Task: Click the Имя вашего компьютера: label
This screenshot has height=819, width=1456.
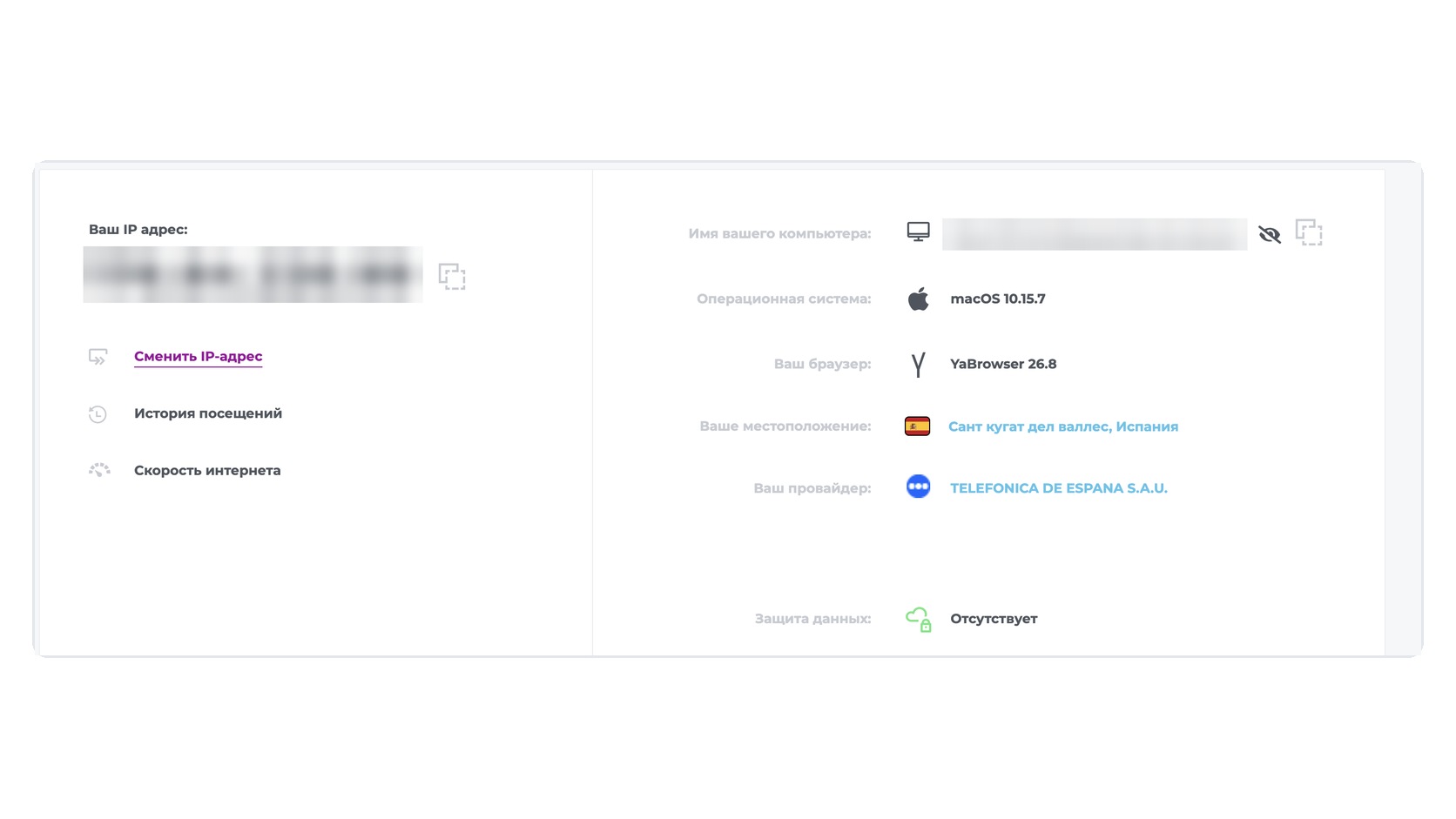Action: (779, 234)
